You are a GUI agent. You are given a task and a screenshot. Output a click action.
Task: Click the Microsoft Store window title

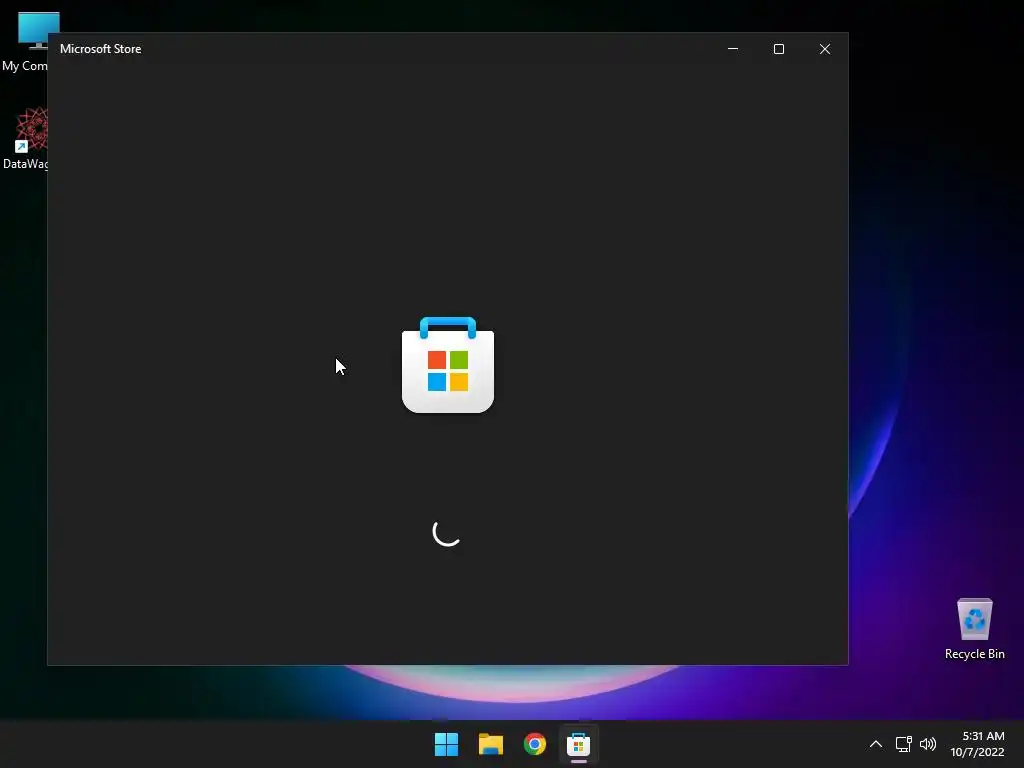click(101, 49)
